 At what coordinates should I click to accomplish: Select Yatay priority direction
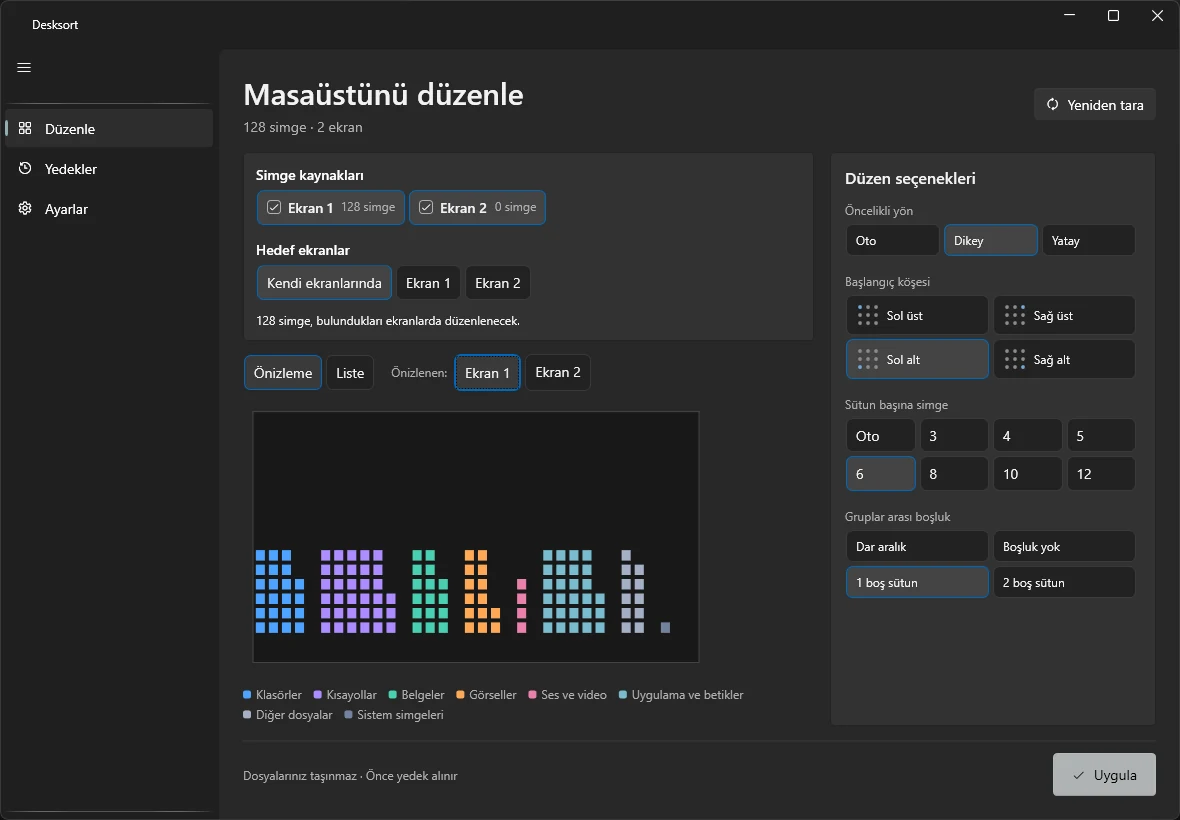point(1088,240)
